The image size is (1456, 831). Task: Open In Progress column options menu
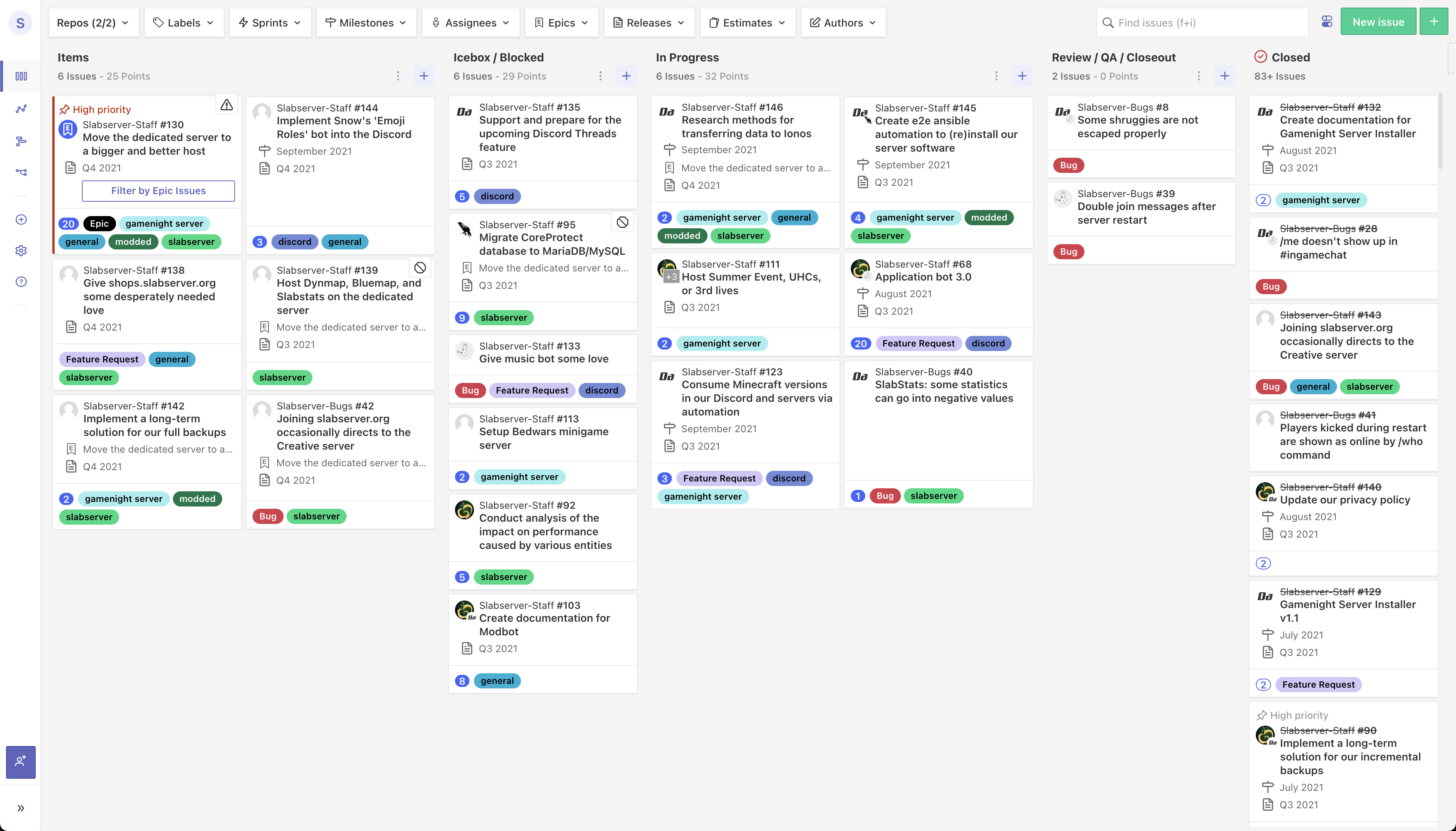click(x=996, y=76)
